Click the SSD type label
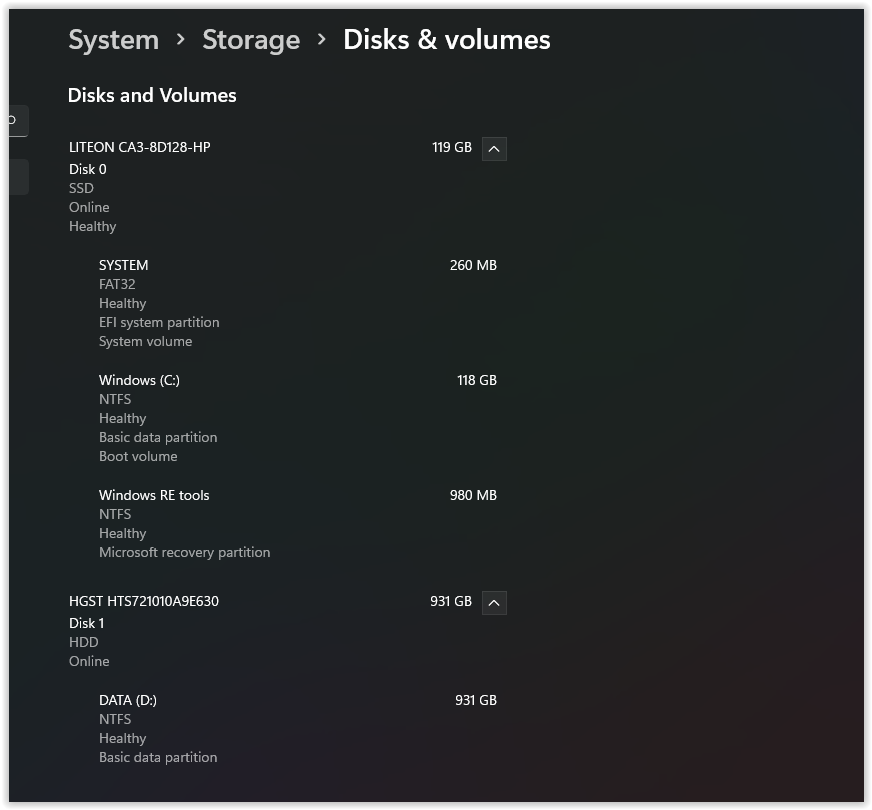Viewport: 872px width, 810px height. (81, 188)
